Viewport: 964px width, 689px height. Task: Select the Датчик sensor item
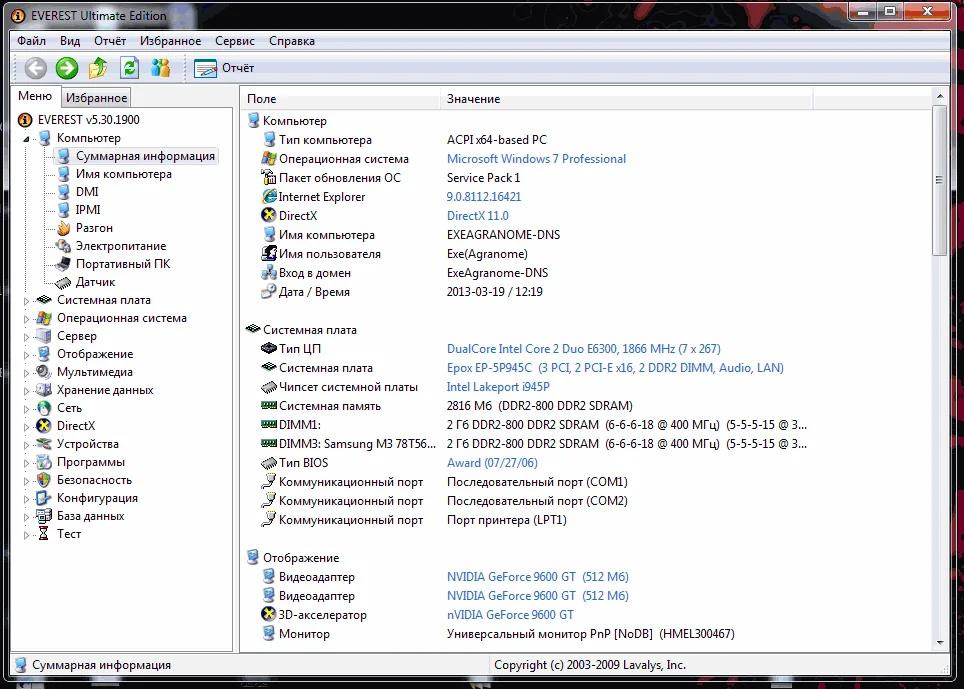coord(95,282)
